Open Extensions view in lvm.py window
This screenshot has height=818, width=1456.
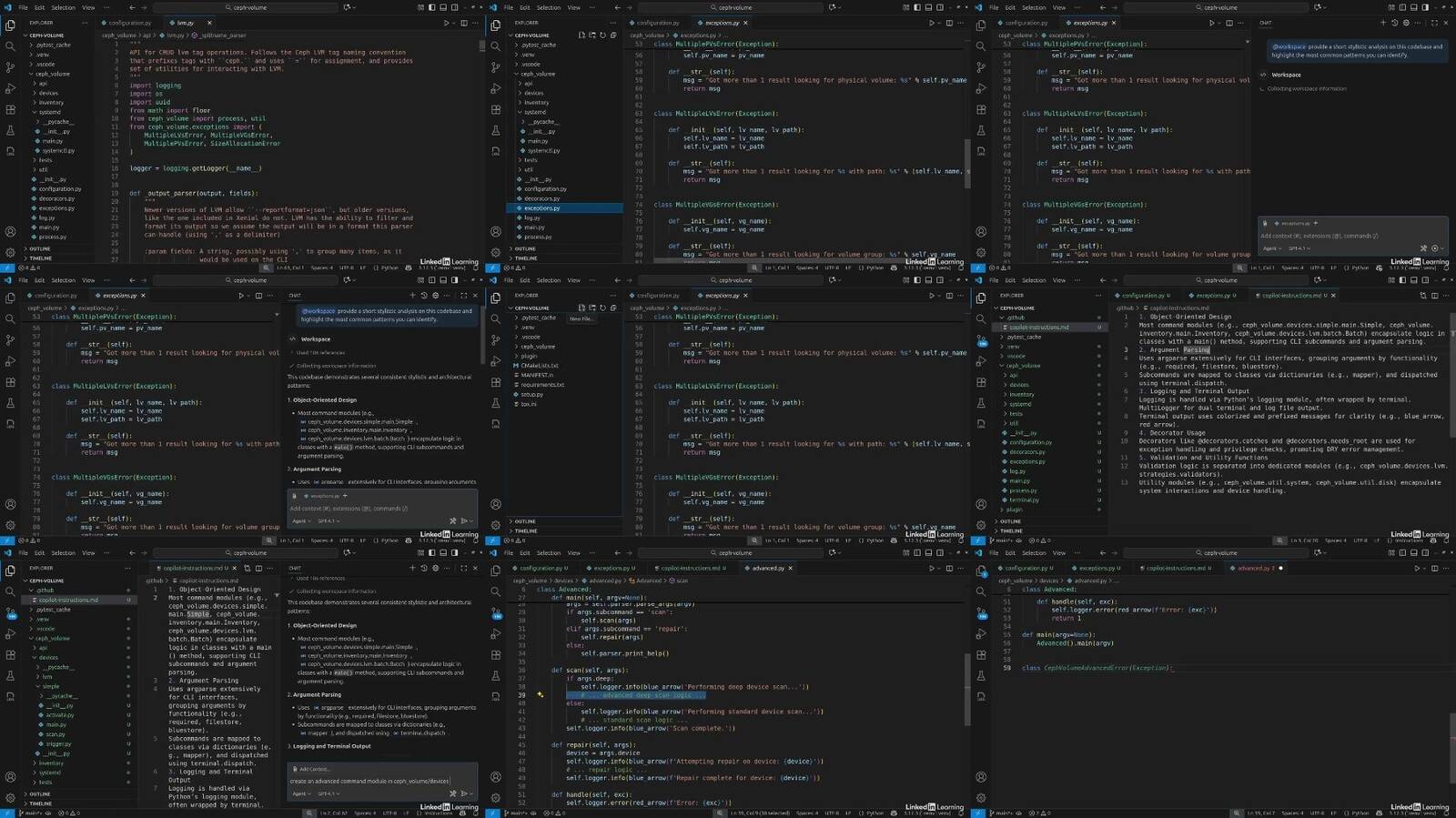[10, 109]
